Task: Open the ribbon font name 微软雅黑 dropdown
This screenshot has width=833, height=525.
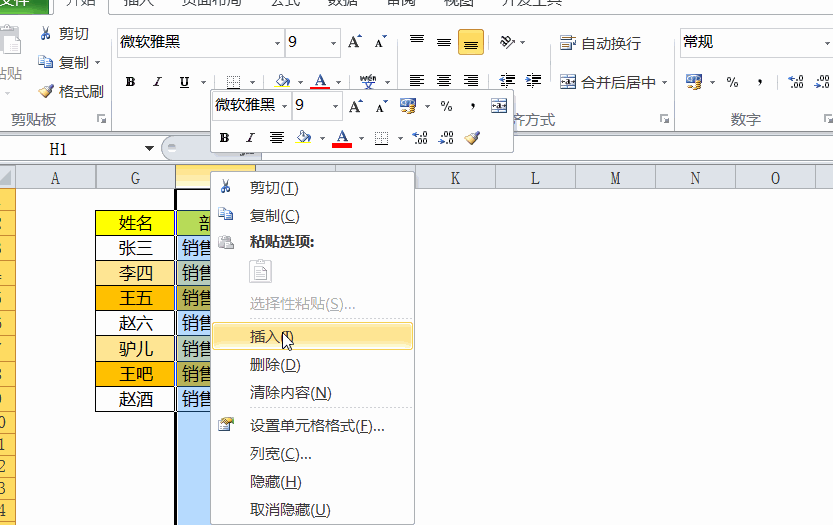Action: 277,43
